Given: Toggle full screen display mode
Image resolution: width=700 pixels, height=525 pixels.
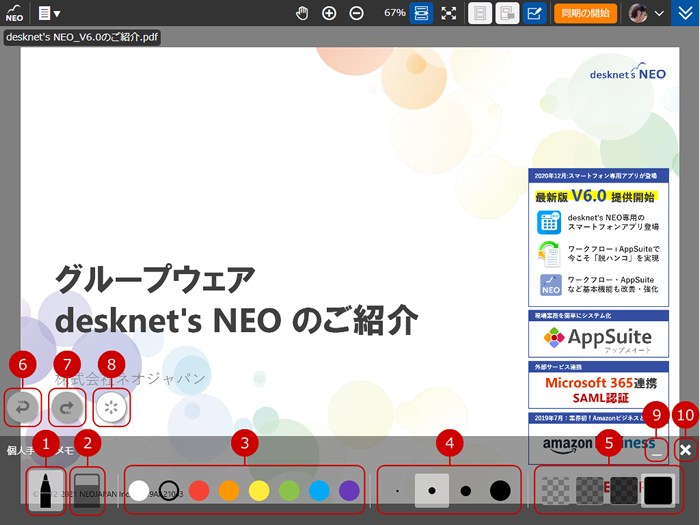Looking at the screenshot, I should pyautogui.click(x=449, y=13).
